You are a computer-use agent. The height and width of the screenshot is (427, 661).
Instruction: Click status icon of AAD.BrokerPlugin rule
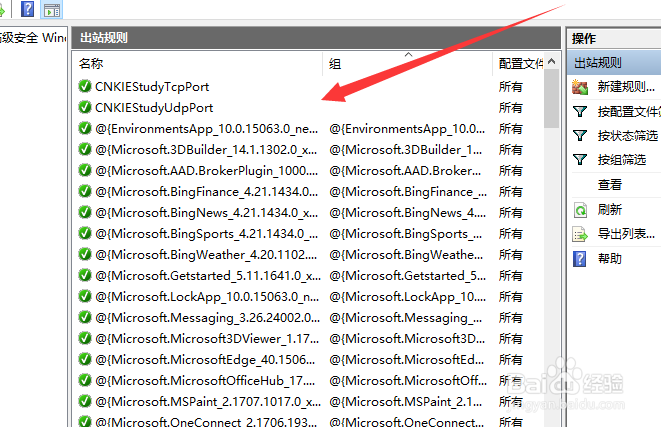coord(85,170)
